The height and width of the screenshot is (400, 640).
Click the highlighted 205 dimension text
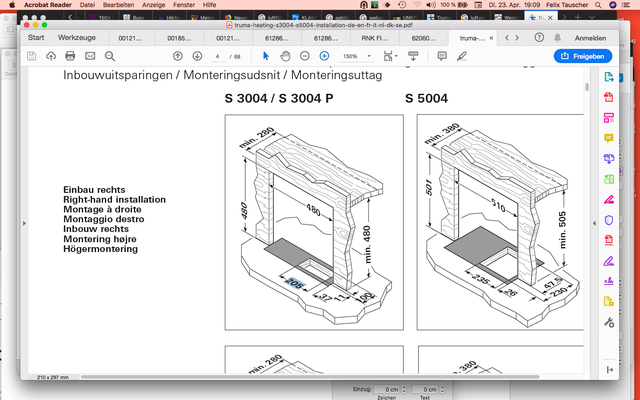pyautogui.click(x=295, y=283)
